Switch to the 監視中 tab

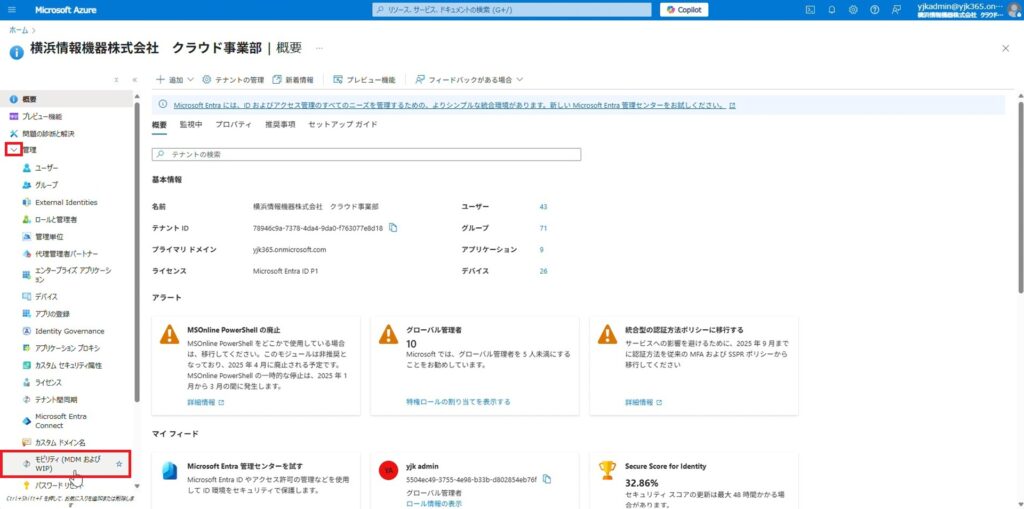[x=191, y=125]
